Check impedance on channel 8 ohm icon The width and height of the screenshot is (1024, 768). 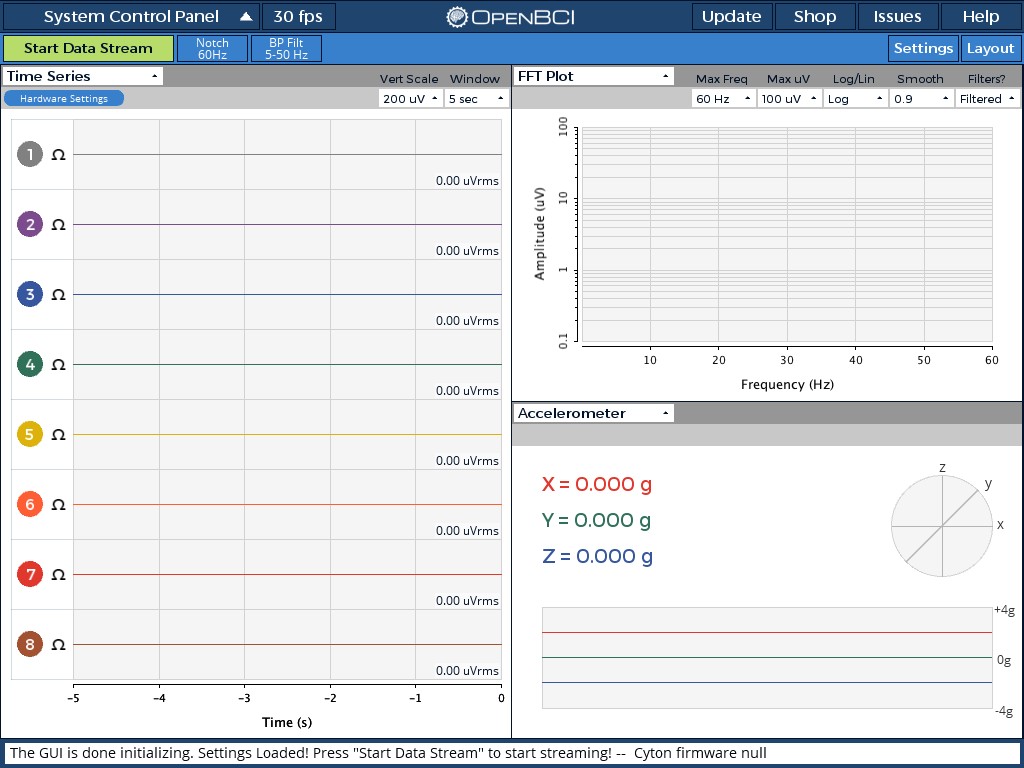(58, 645)
